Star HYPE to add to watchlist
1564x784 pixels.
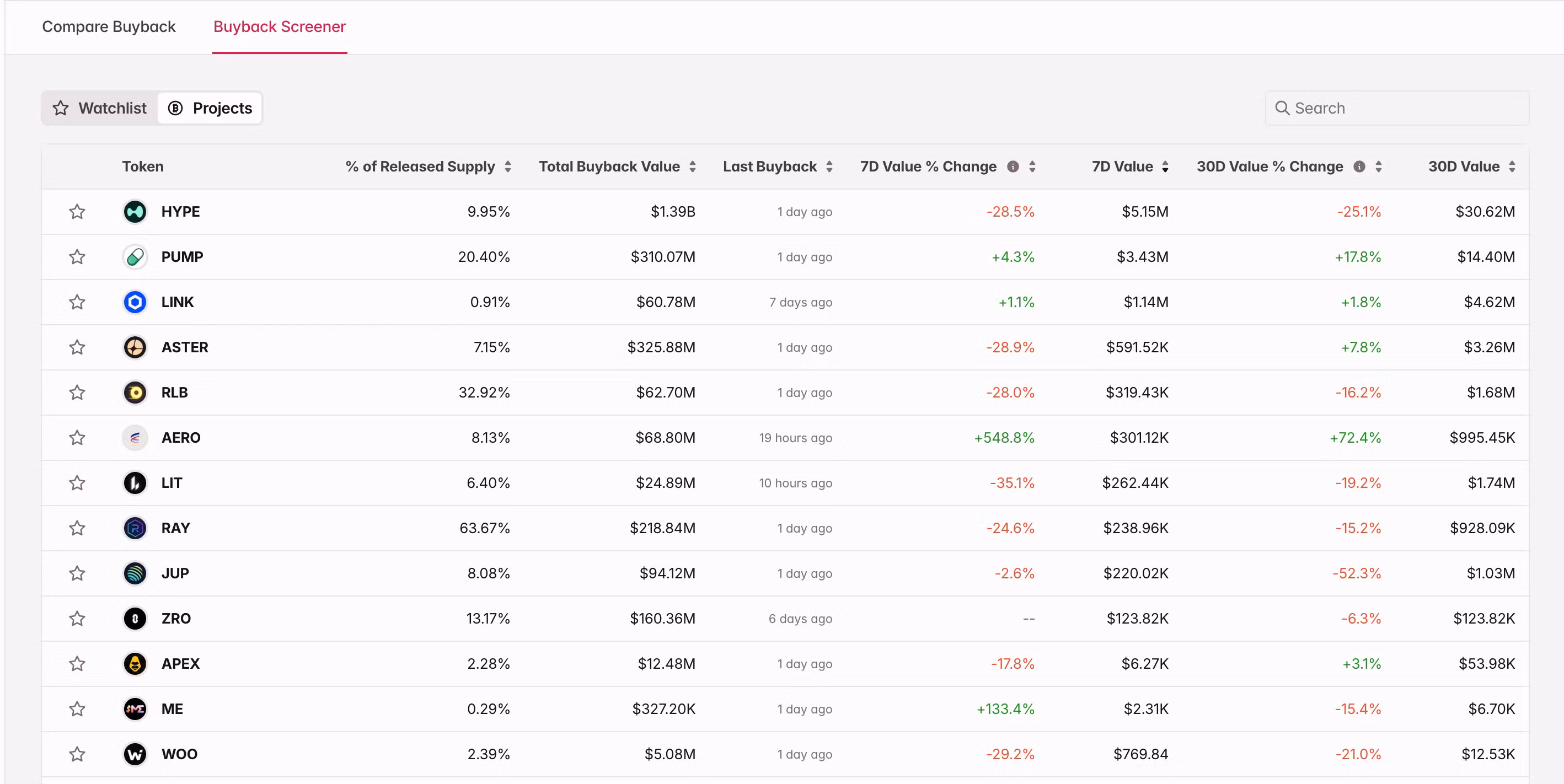click(77, 212)
